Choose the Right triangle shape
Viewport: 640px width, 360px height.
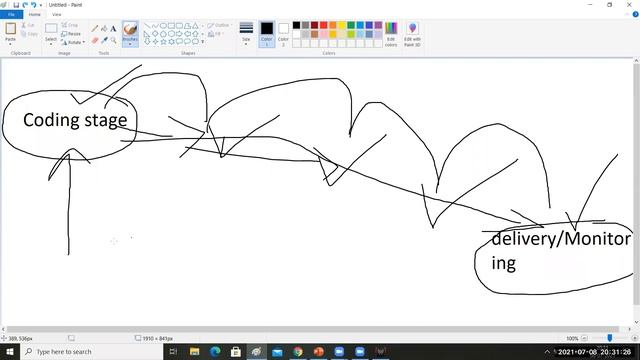tap(147, 33)
